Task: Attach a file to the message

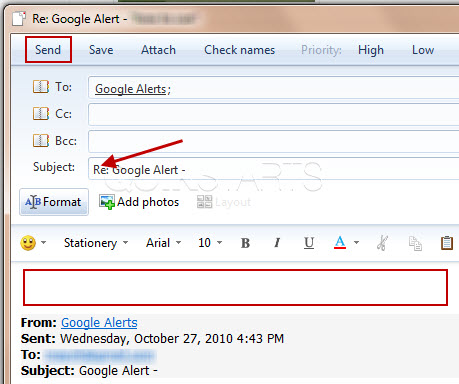Action: pyautogui.click(x=158, y=50)
